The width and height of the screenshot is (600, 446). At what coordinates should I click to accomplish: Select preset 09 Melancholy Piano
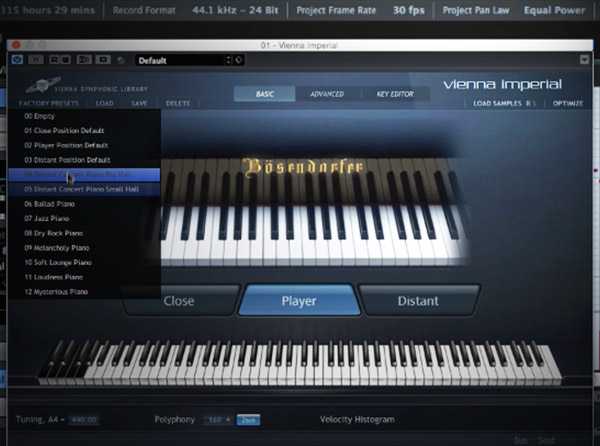[84, 248]
